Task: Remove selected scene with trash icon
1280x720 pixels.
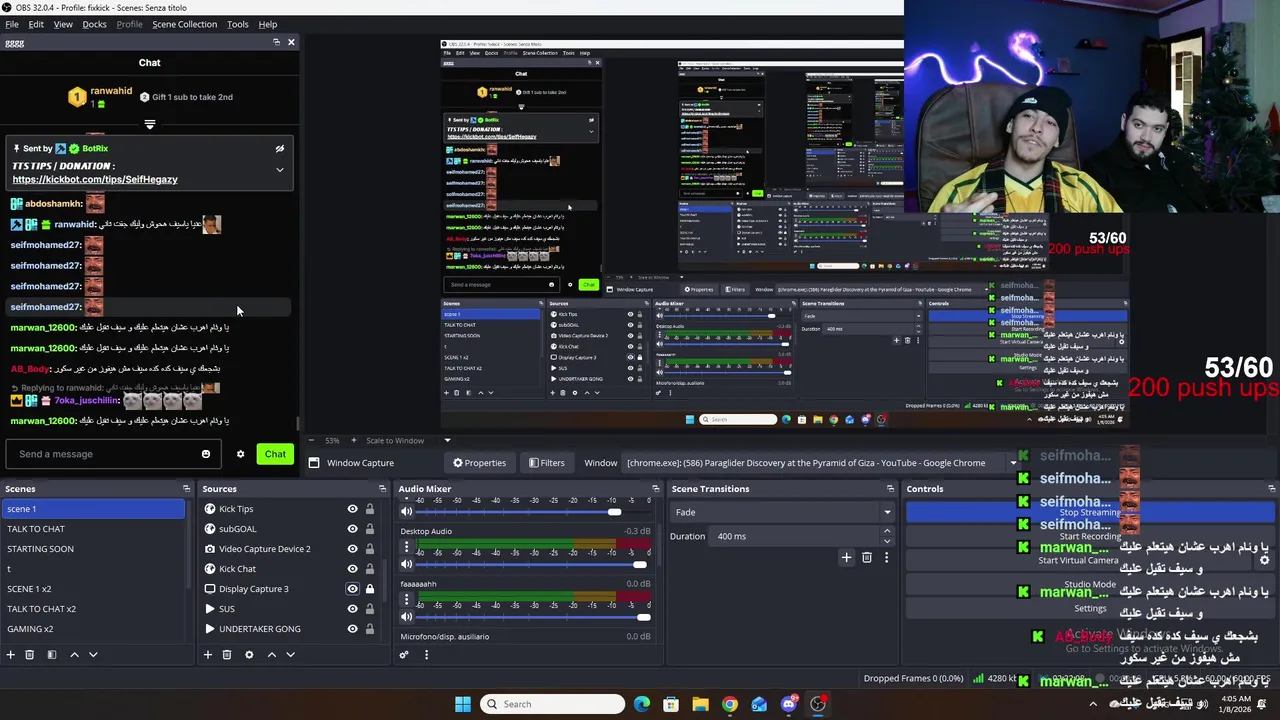Action: [30, 655]
